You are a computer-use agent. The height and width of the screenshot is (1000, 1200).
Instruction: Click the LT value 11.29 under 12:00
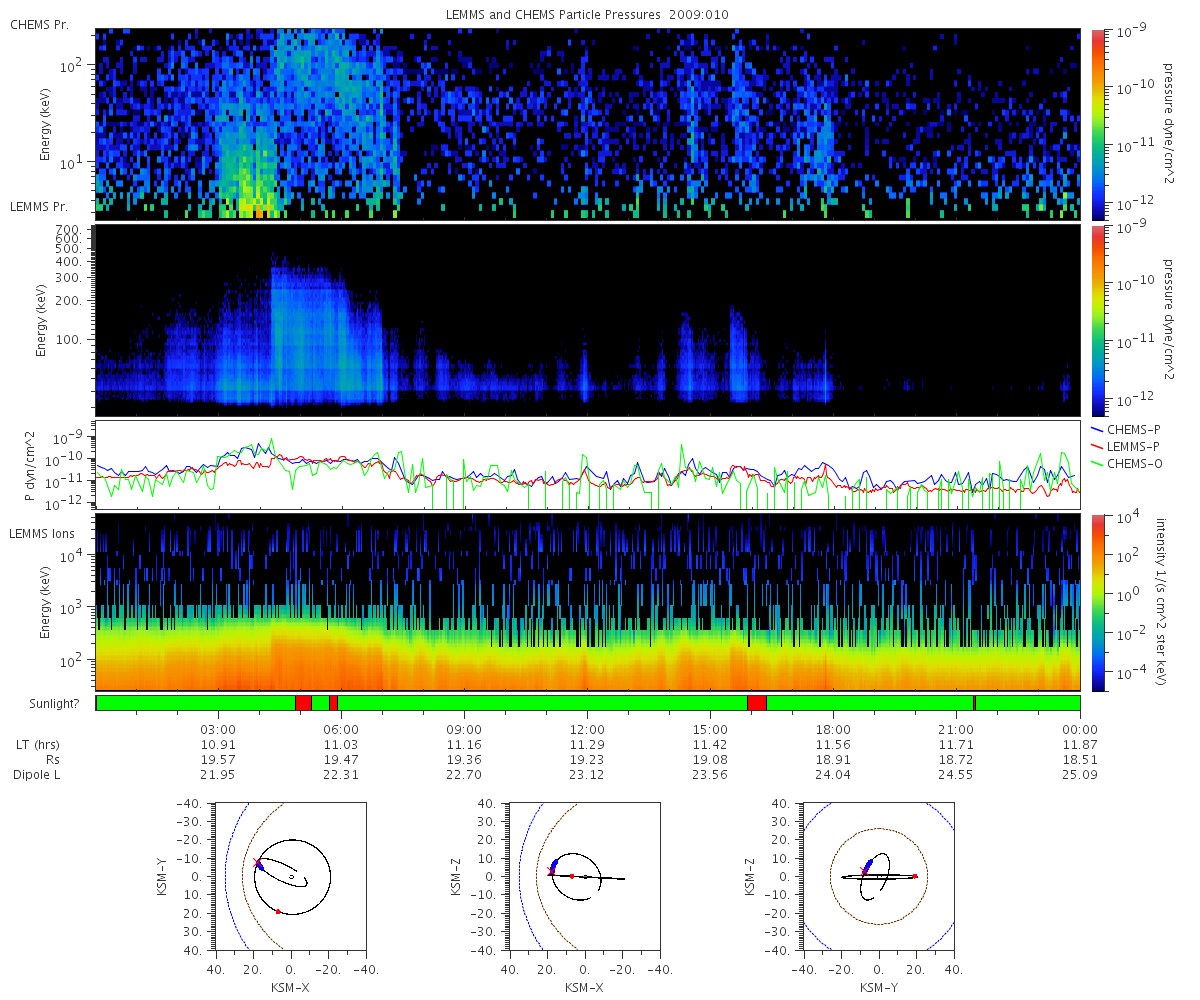[x=587, y=745]
